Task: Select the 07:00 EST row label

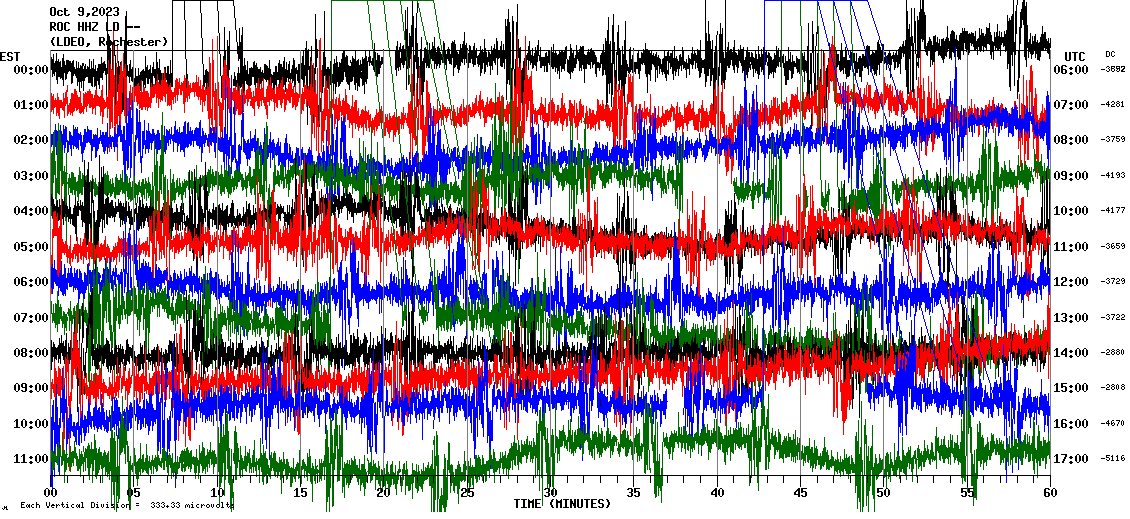Action: tap(30, 318)
